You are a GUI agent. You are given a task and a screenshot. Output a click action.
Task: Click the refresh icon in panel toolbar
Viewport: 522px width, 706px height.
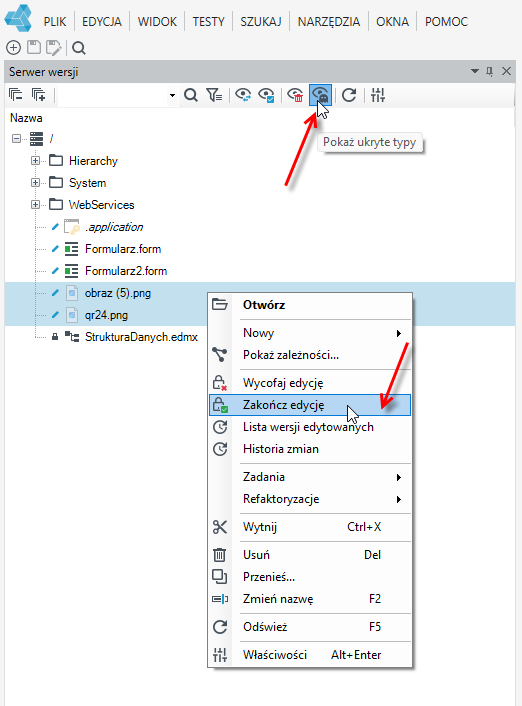[x=349, y=95]
